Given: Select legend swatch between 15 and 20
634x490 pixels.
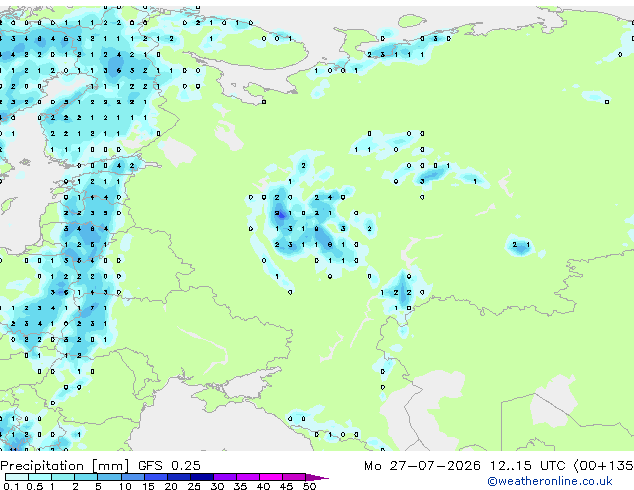Looking at the screenshot, I should pyautogui.click(x=156, y=477).
